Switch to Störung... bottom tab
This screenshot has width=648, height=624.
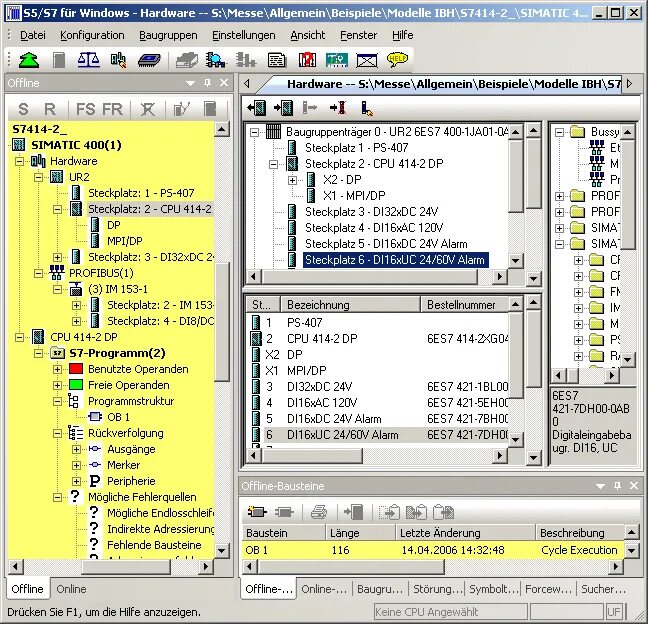click(437, 589)
